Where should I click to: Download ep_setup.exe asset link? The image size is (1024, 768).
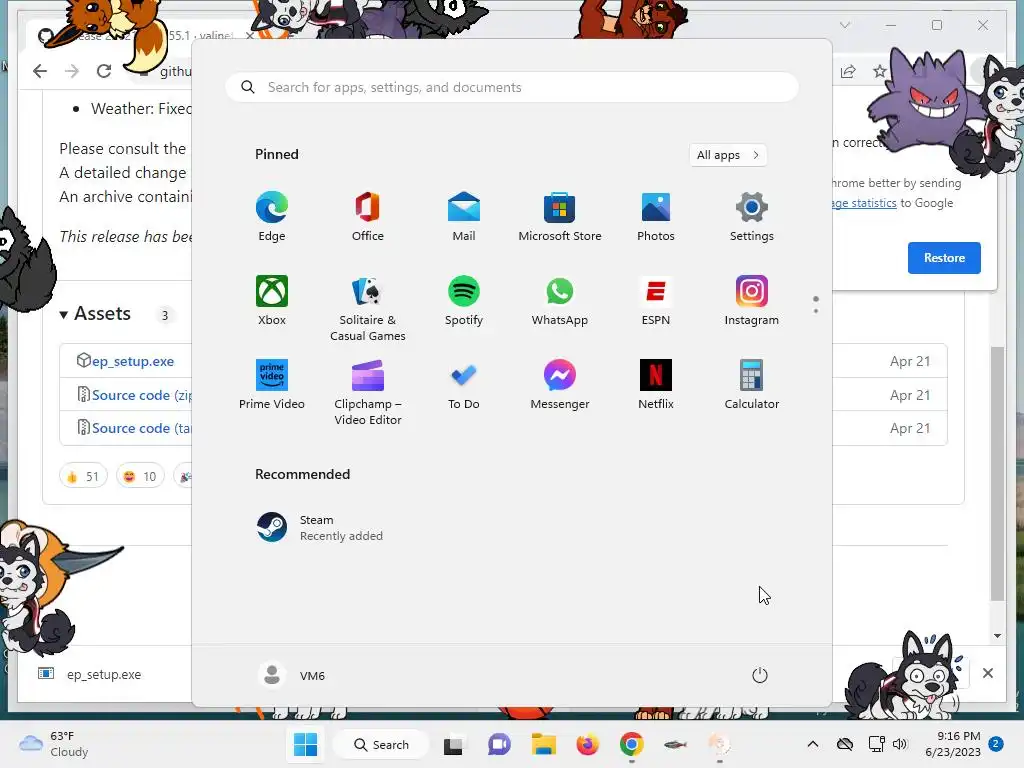coord(133,361)
